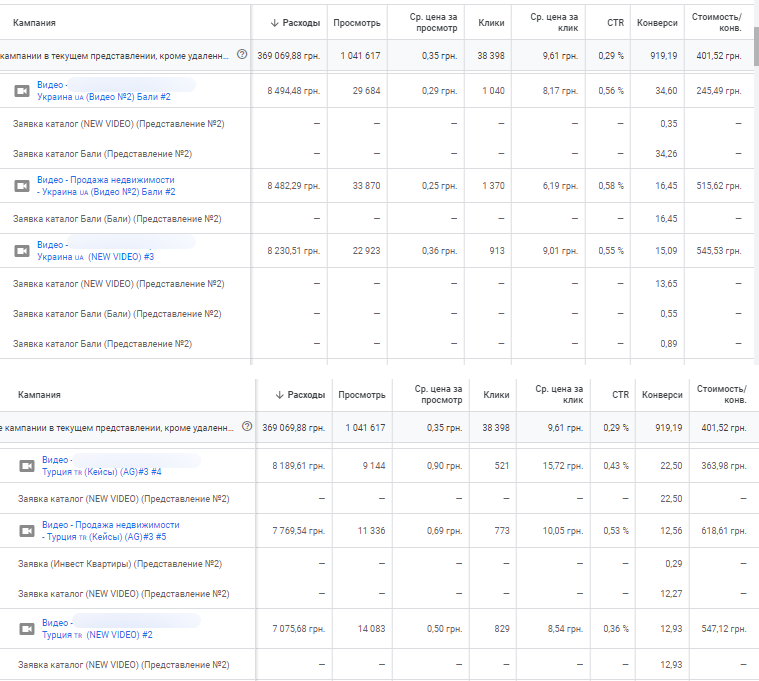Open campaign link Украина (Видео №2) Бали #2 with 29 684 views
Screen dimensions: 759x681
pyautogui.click(x=104, y=97)
